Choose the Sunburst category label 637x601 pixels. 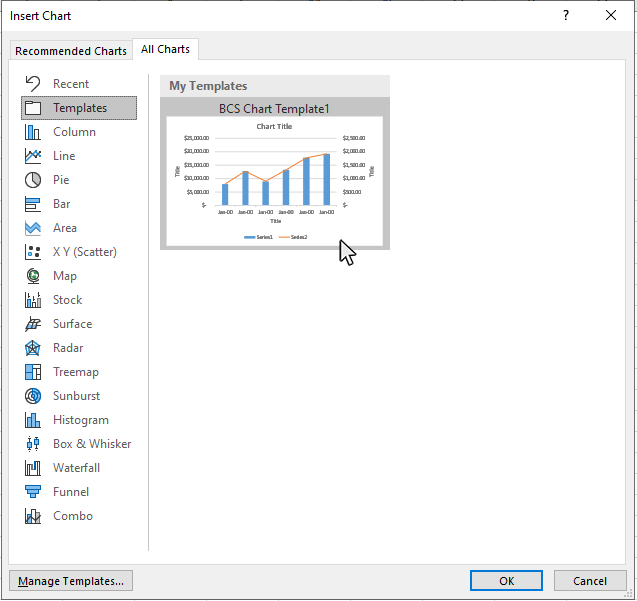(x=76, y=396)
